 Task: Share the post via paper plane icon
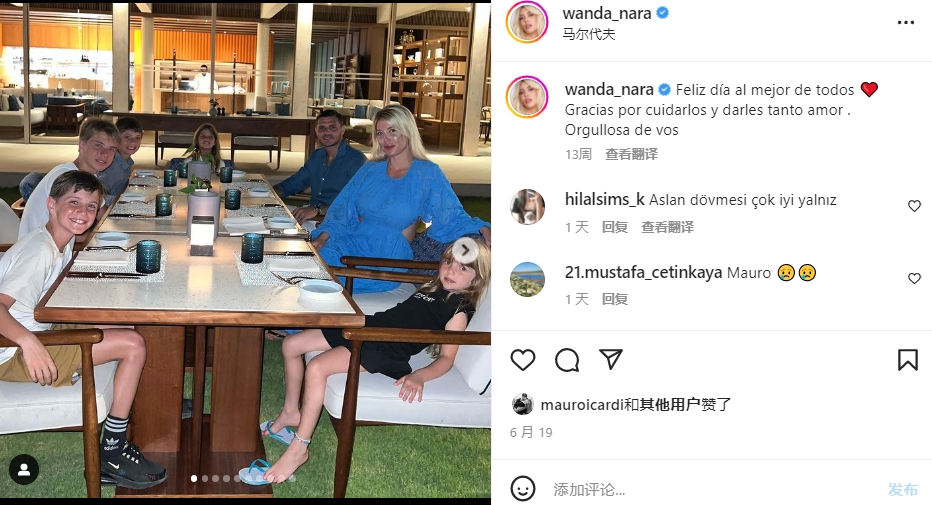tap(610, 359)
